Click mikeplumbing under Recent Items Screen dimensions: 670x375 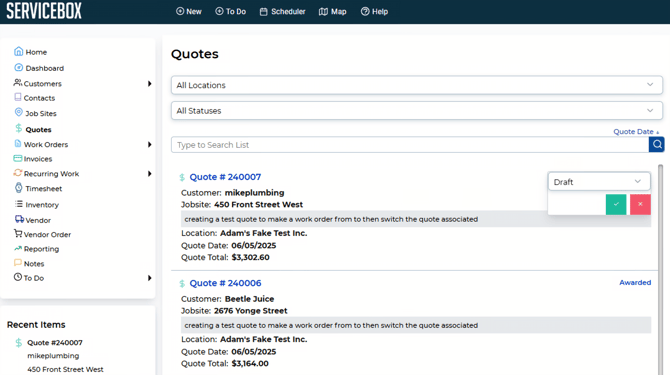point(53,356)
